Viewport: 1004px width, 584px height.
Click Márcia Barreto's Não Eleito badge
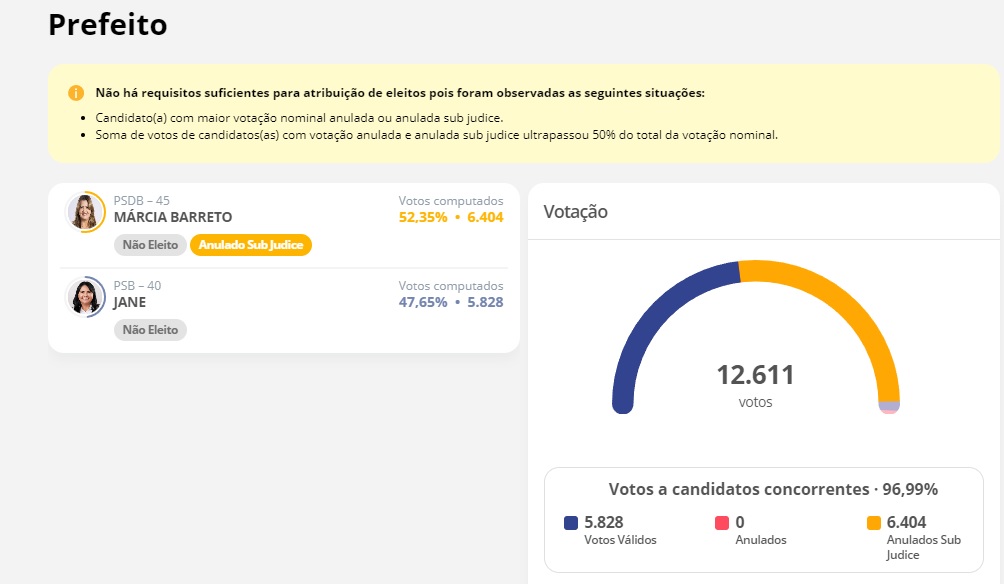coord(150,245)
